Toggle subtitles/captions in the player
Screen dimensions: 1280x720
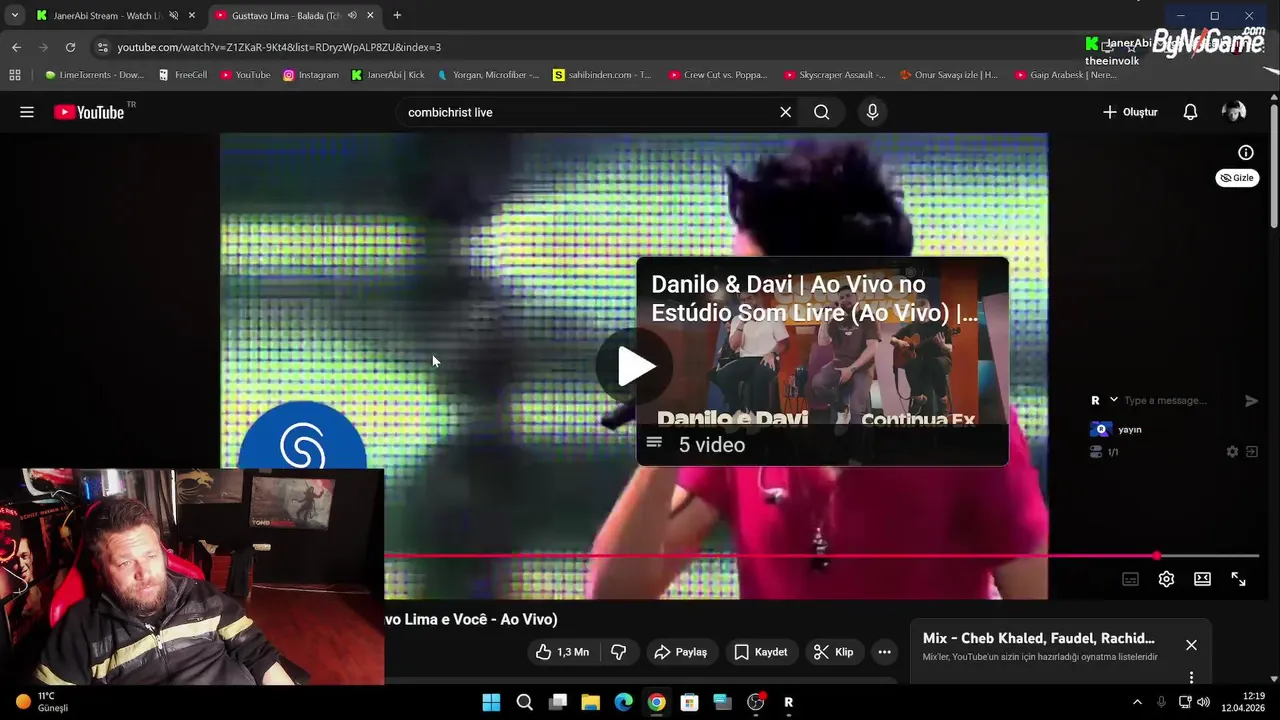tap(1130, 579)
